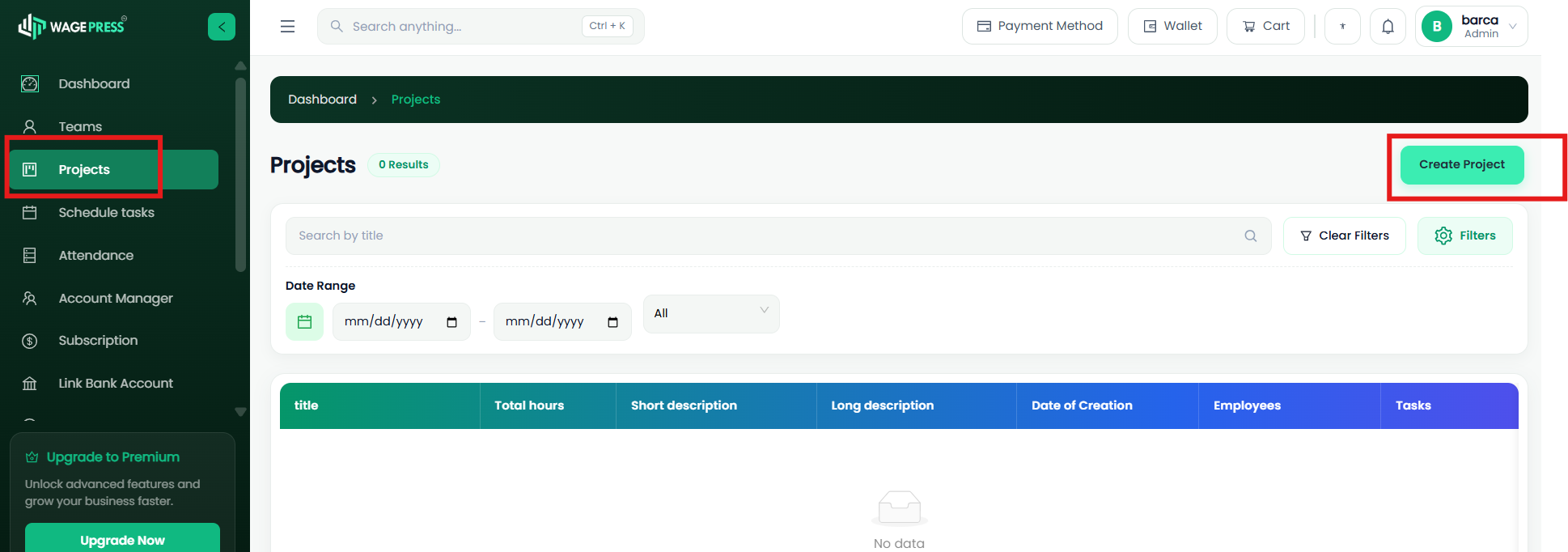The width and height of the screenshot is (1568, 552).
Task: Open the Filters button
Action: 1465,236
